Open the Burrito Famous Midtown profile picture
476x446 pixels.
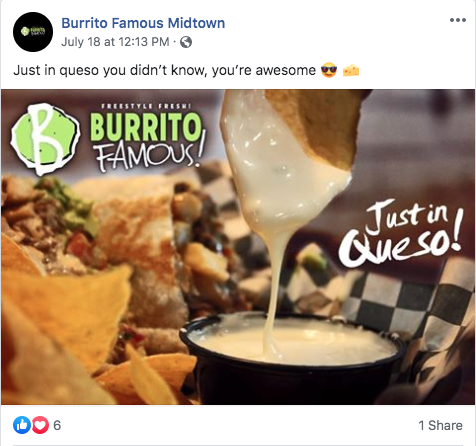[x=33, y=32]
